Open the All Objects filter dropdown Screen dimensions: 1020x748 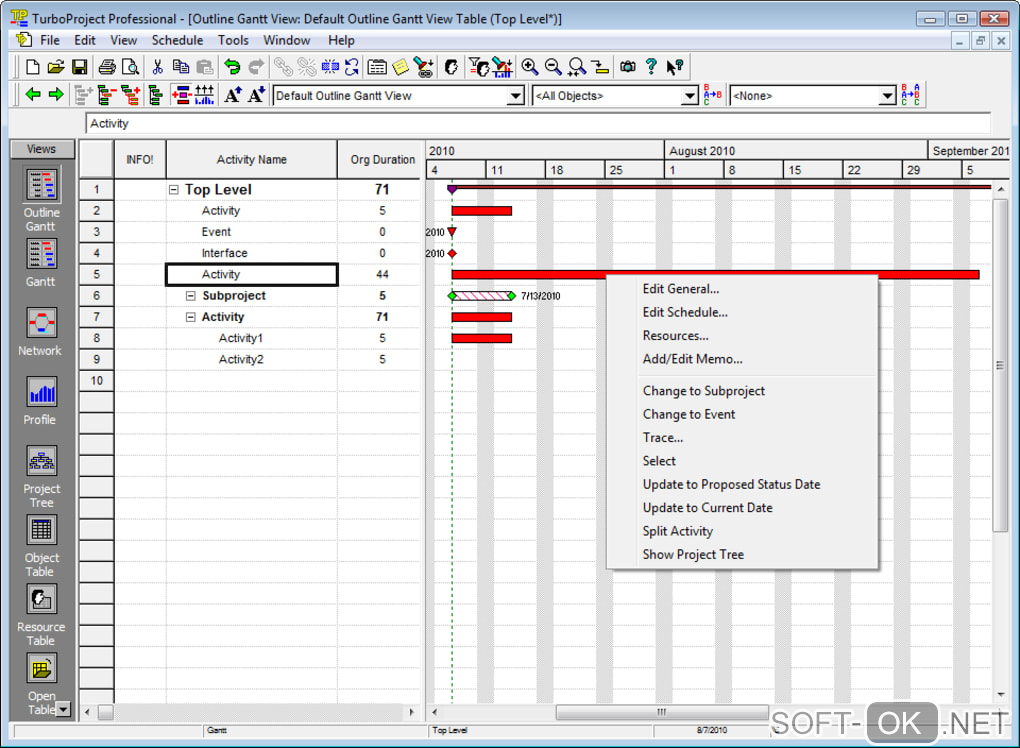[690, 96]
